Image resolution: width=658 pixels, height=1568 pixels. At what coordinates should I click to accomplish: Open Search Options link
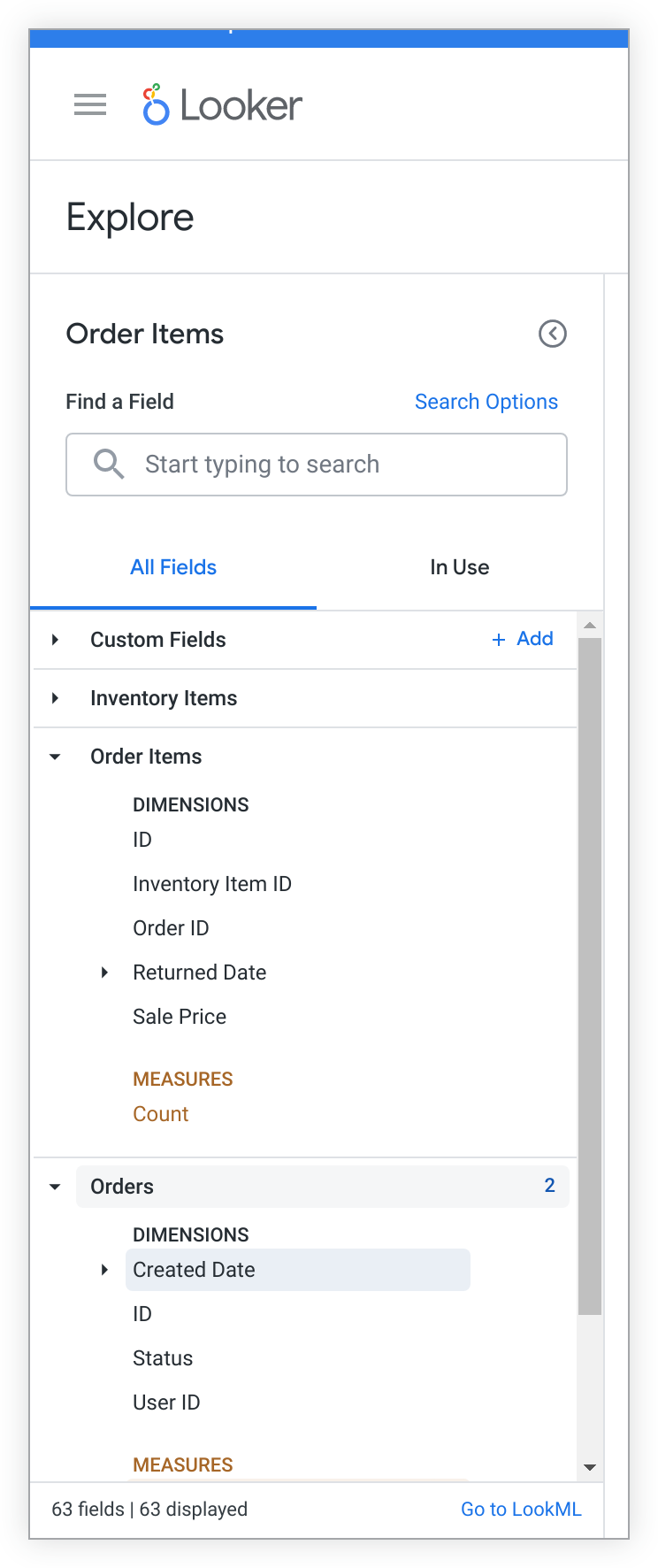[486, 402]
